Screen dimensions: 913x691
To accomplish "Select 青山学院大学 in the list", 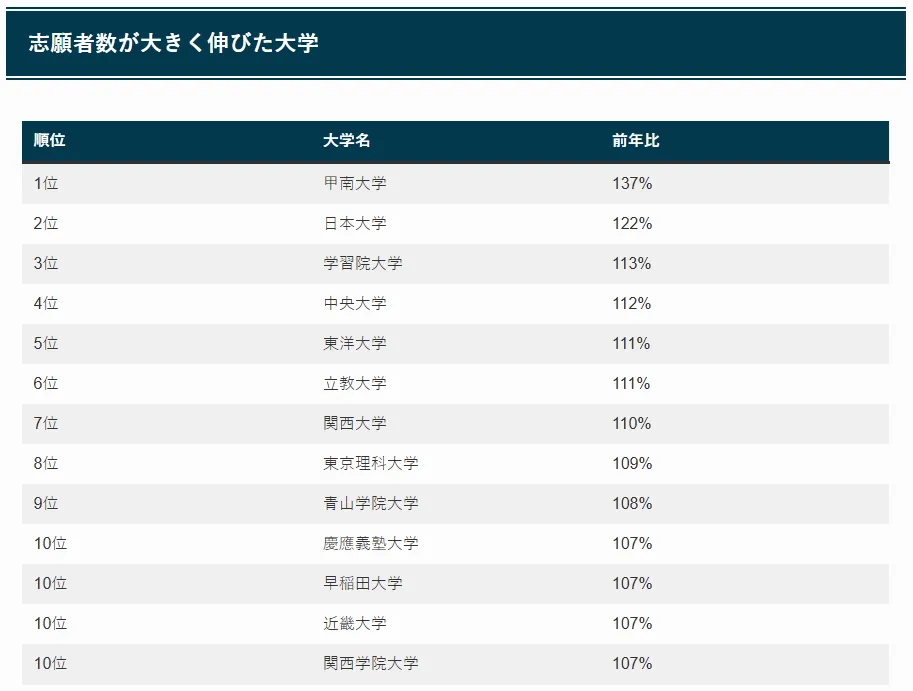I will point(371,503).
